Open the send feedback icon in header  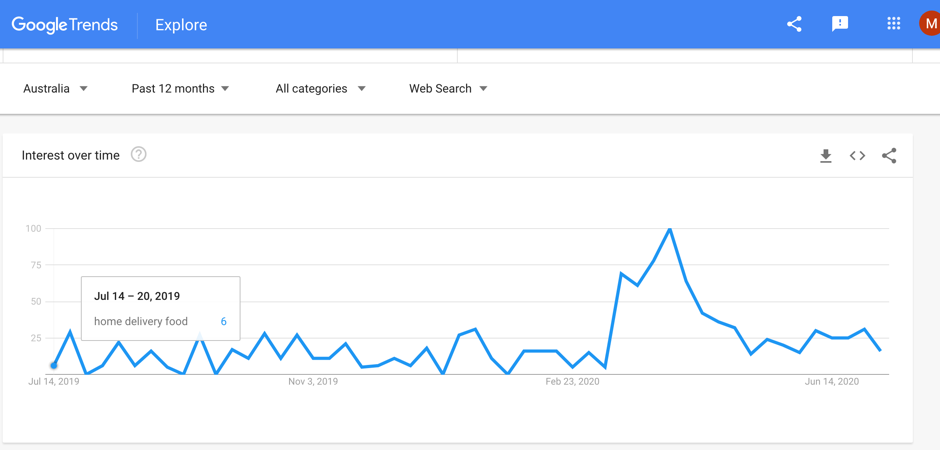(840, 25)
